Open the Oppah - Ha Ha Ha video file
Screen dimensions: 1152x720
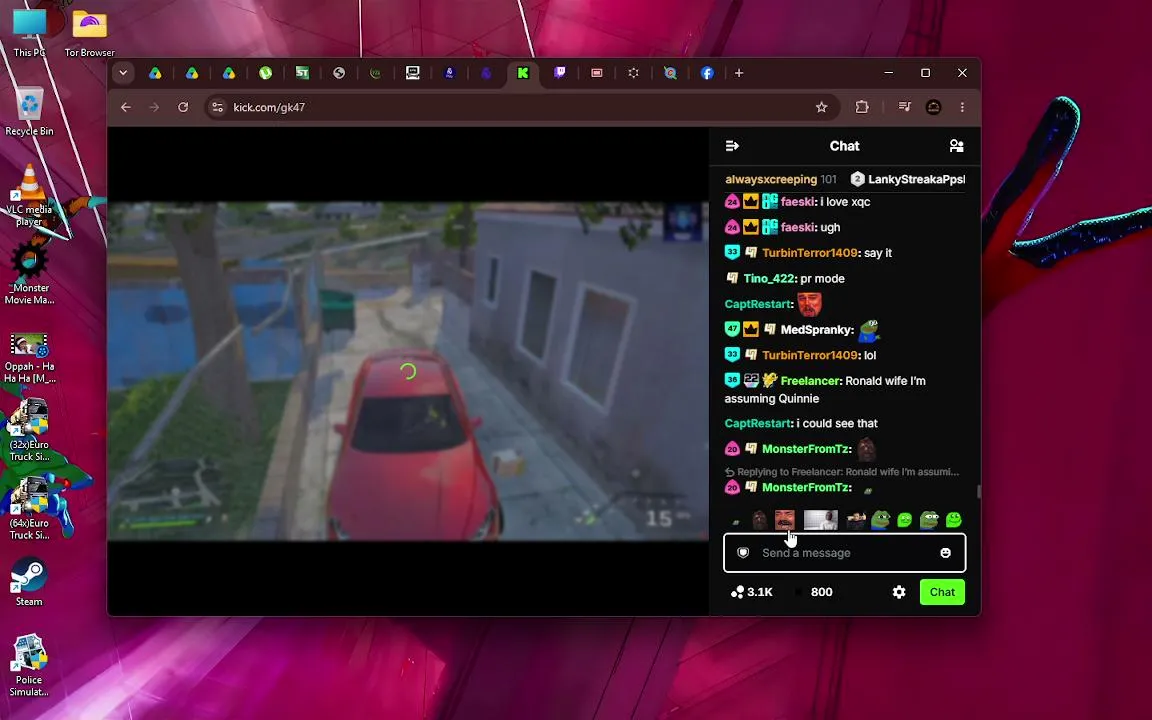pos(29,358)
